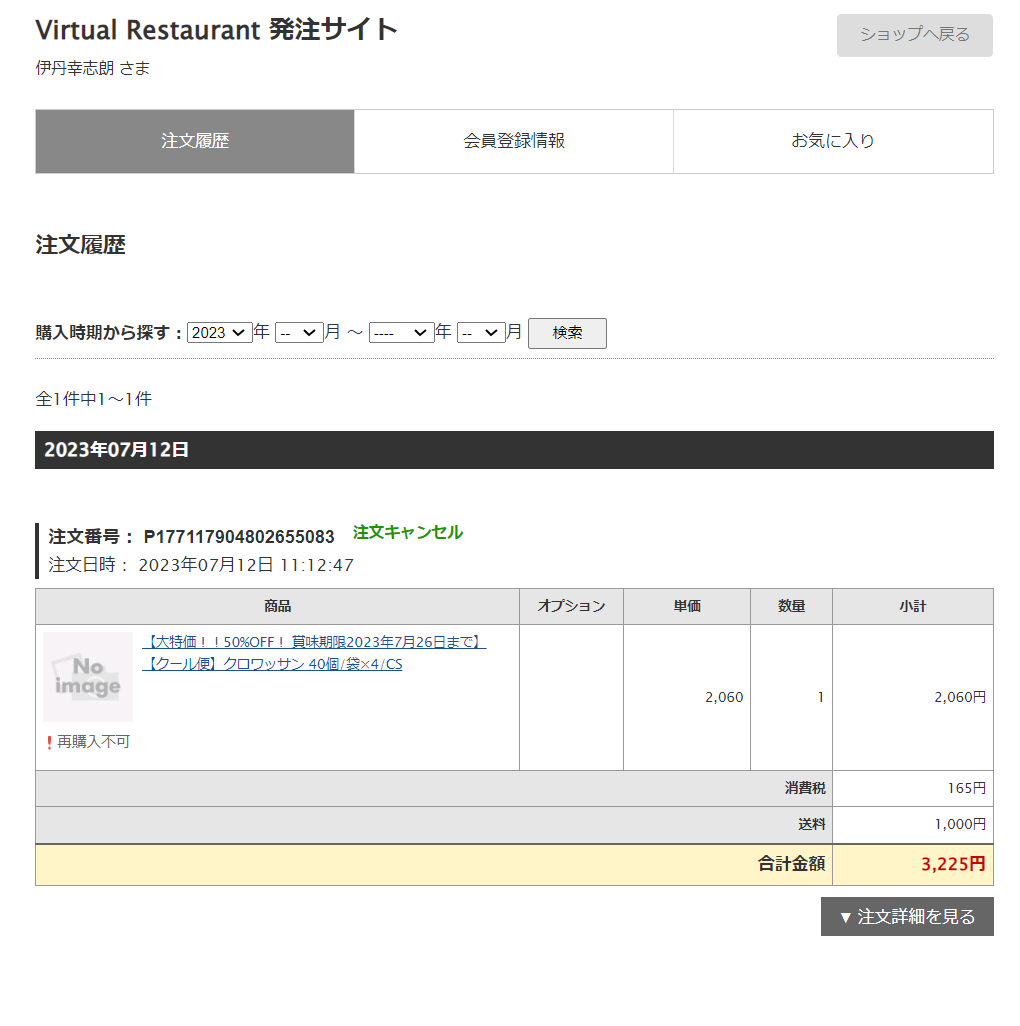This screenshot has height=1026, width=1020.
Task: Click the ショップへ戻る button
Action: [x=914, y=35]
